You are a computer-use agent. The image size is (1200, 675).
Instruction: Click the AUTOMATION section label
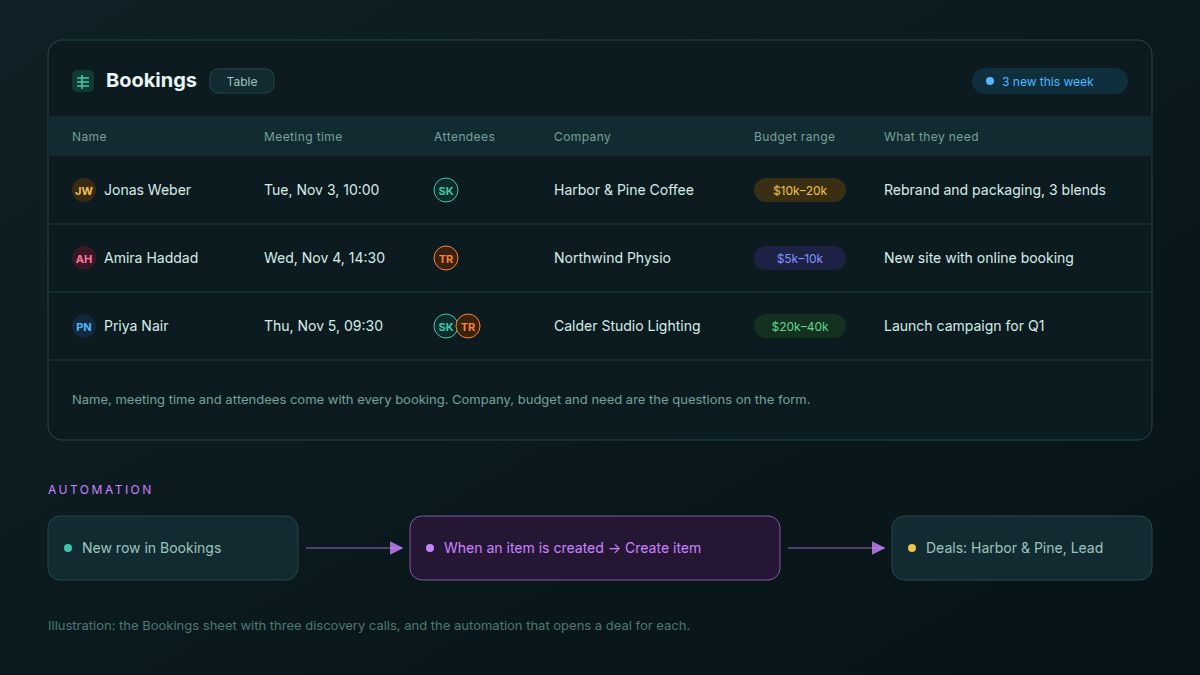100,490
